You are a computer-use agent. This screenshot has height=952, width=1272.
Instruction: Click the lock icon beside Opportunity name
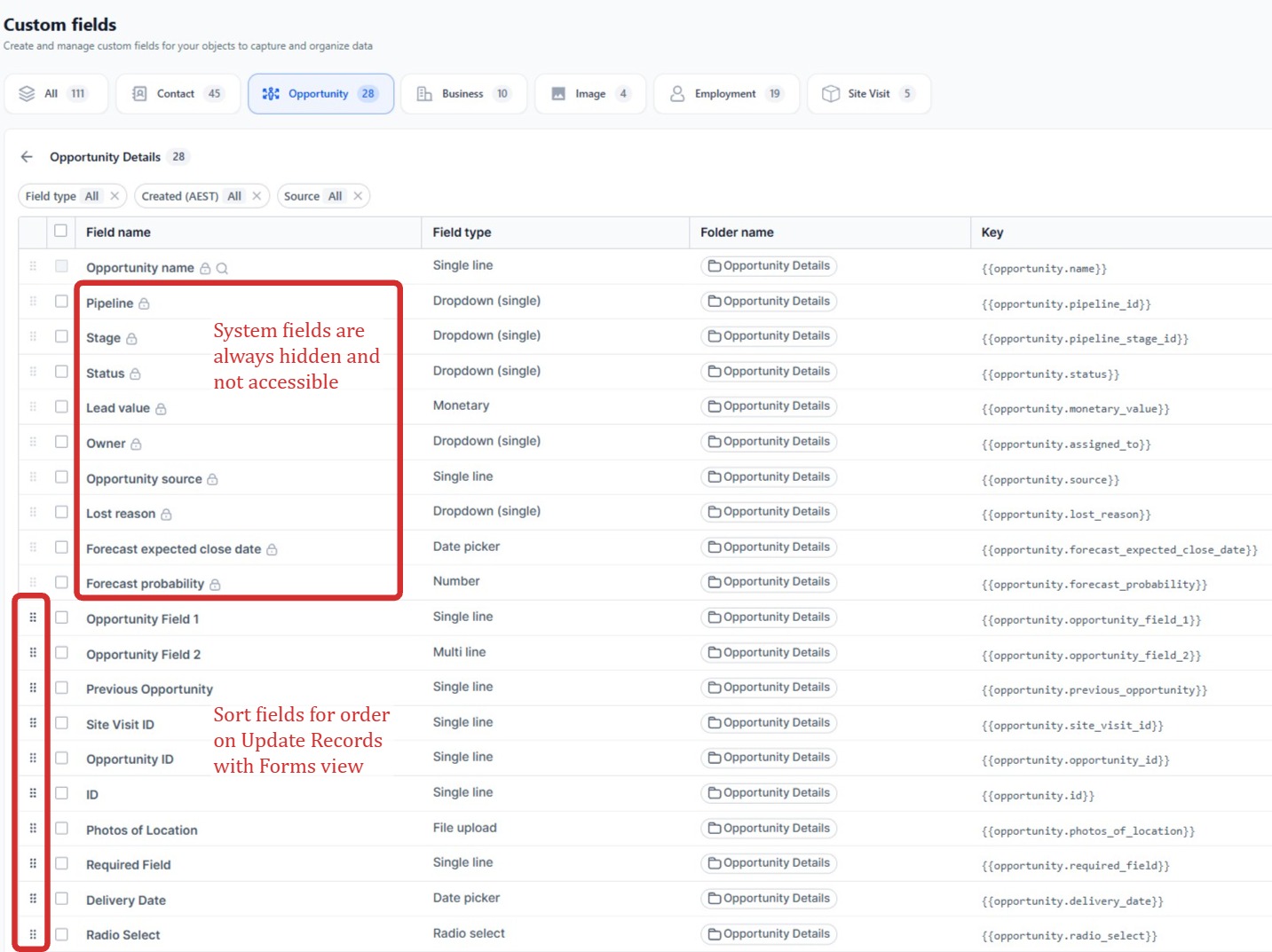click(205, 268)
